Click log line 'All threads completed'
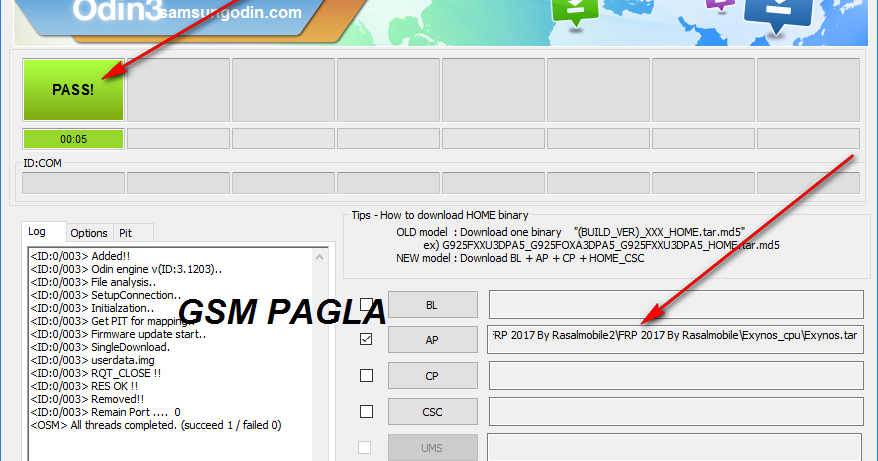Screen dimensions: 878x461 click(156, 425)
